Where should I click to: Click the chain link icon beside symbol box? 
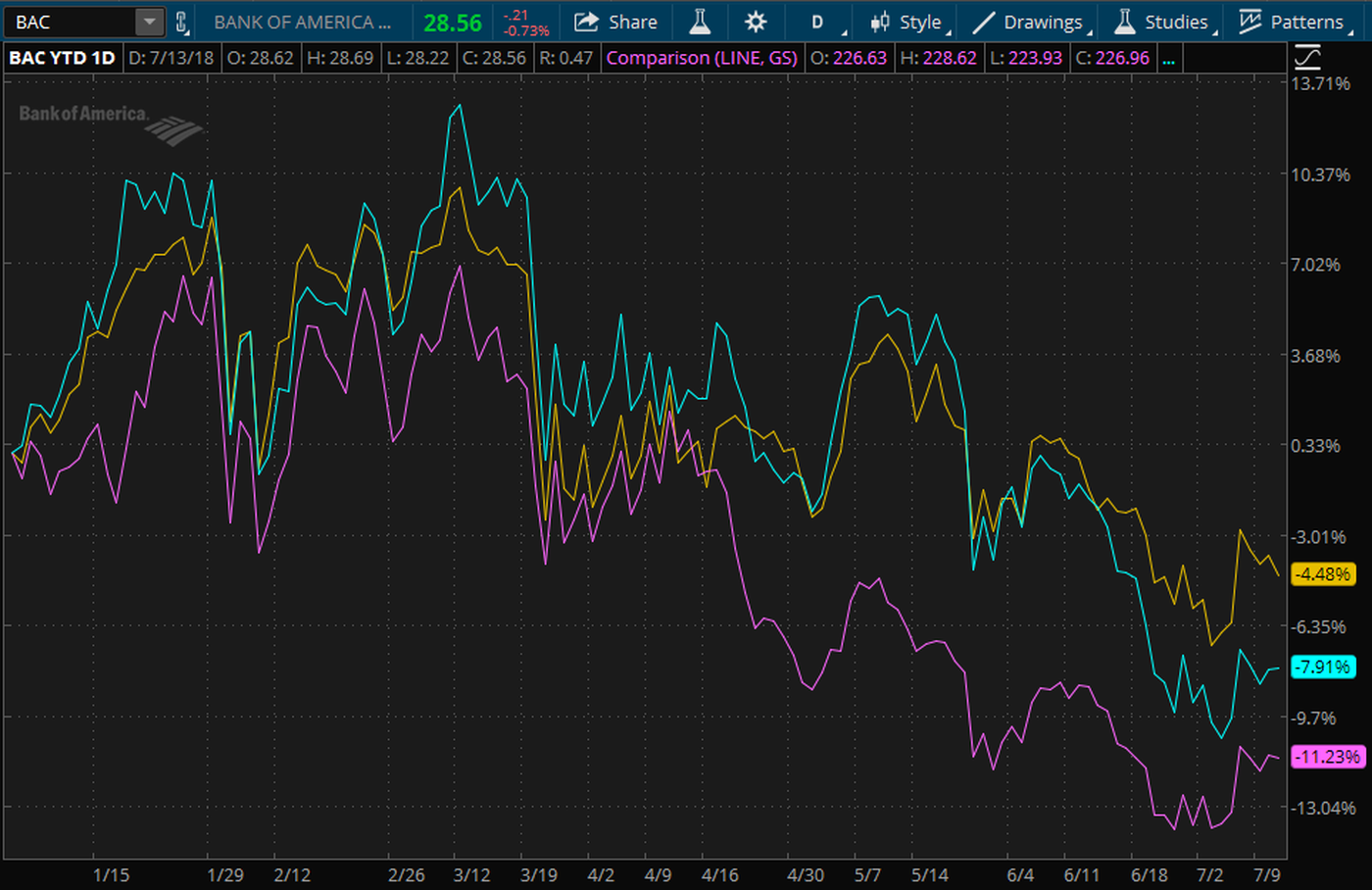pos(182,22)
